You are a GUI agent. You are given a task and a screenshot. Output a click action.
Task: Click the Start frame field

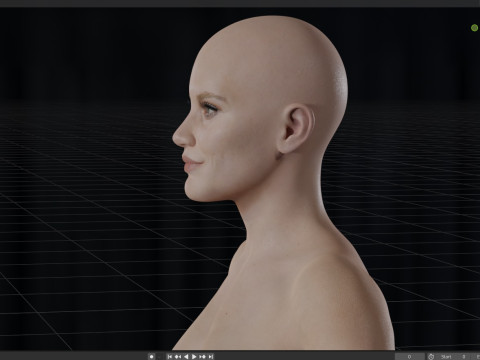click(x=453, y=357)
